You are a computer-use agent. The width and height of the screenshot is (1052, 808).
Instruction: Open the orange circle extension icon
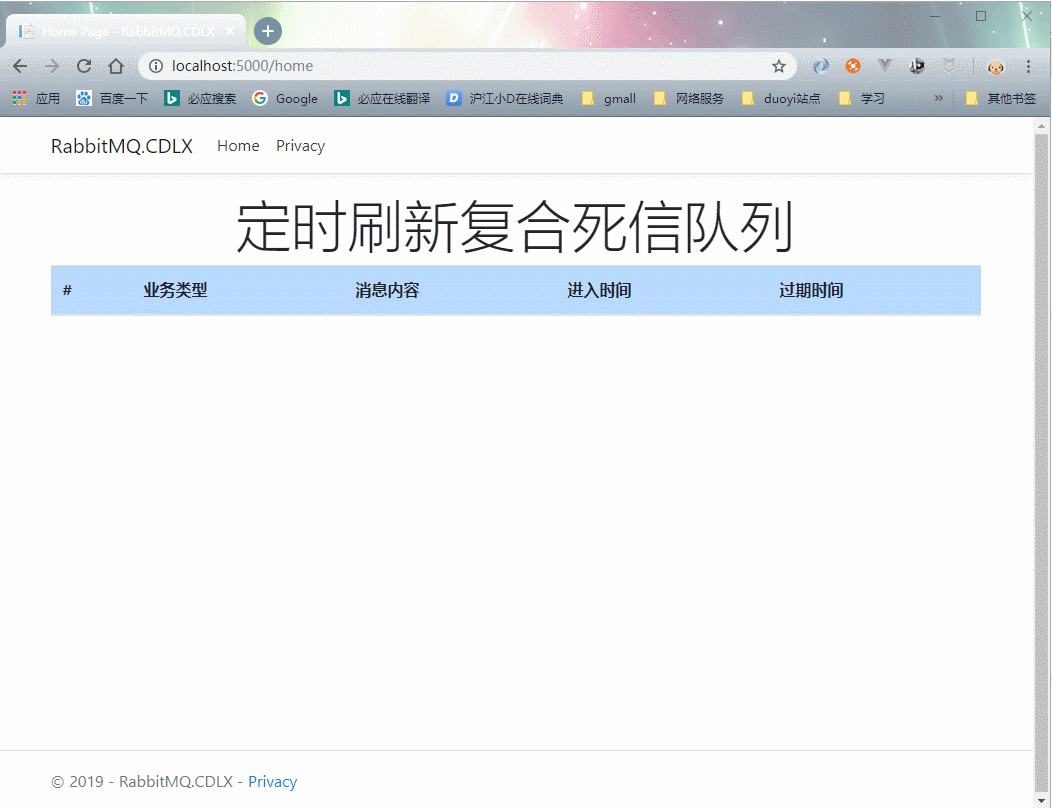[x=853, y=66]
